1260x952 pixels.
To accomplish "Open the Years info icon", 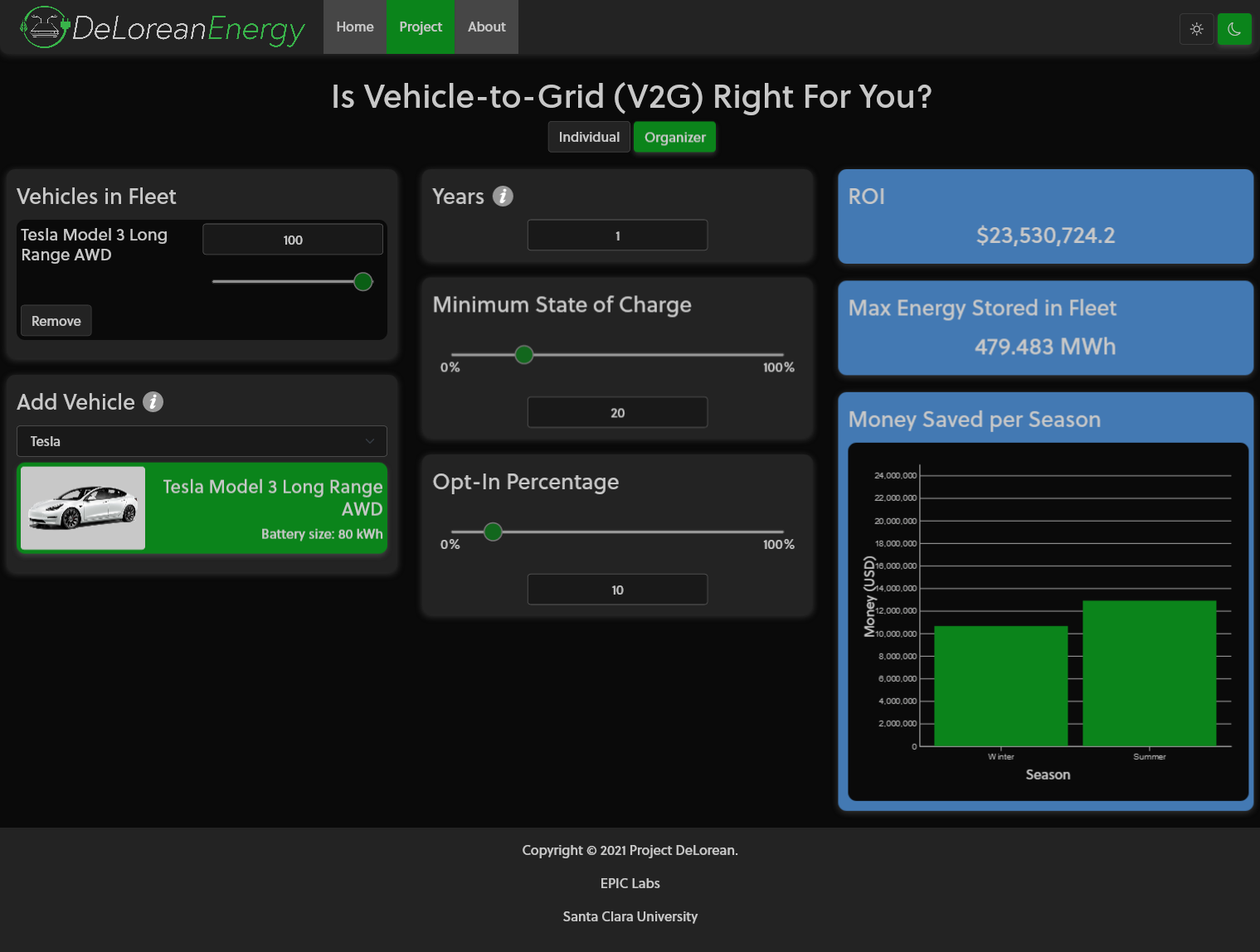I will (x=503, y=196).
